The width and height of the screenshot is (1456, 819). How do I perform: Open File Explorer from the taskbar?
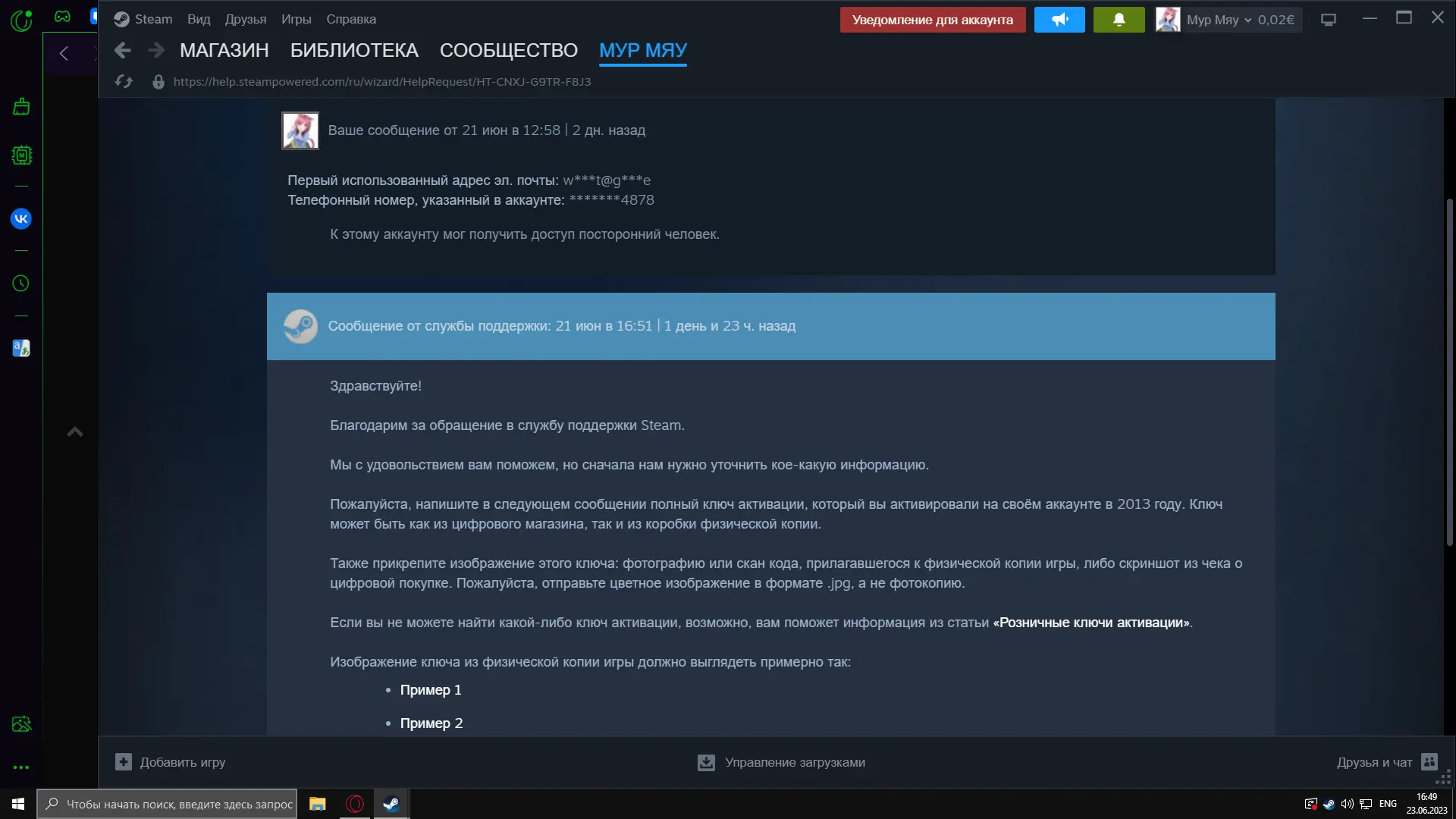click(317, 804)
